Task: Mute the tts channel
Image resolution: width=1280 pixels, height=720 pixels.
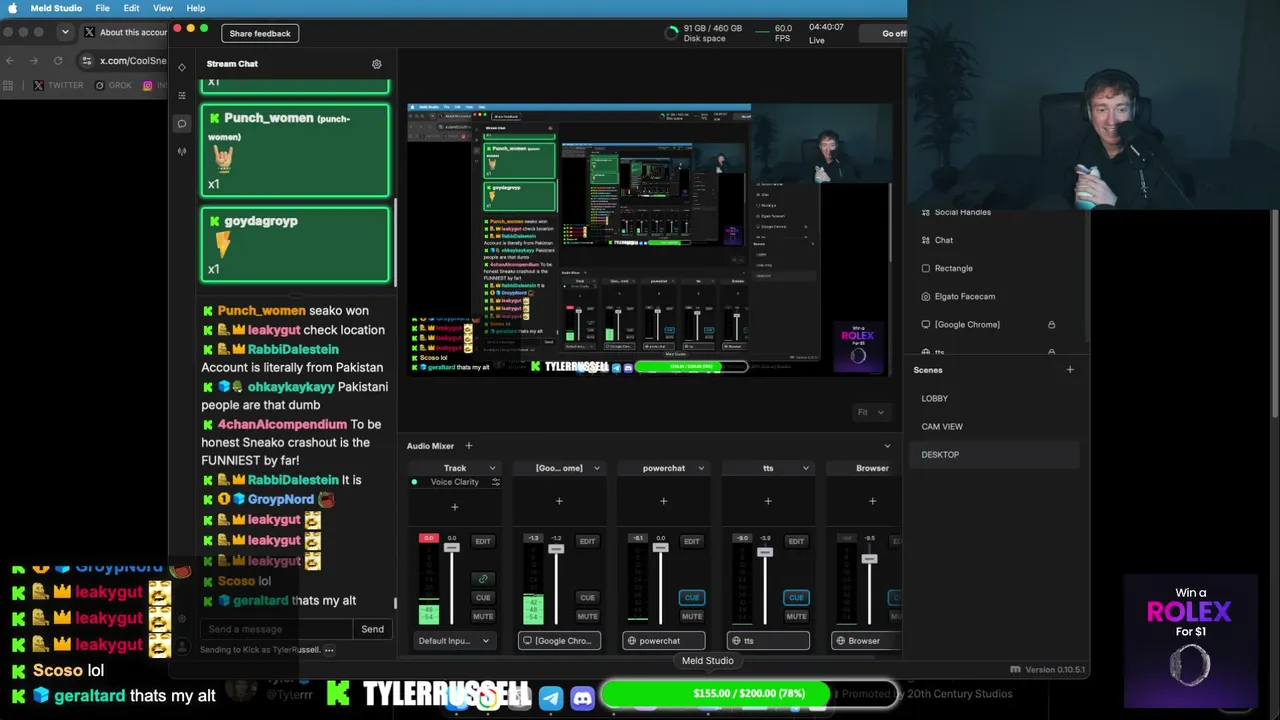Action: click(x=796, y=616)
